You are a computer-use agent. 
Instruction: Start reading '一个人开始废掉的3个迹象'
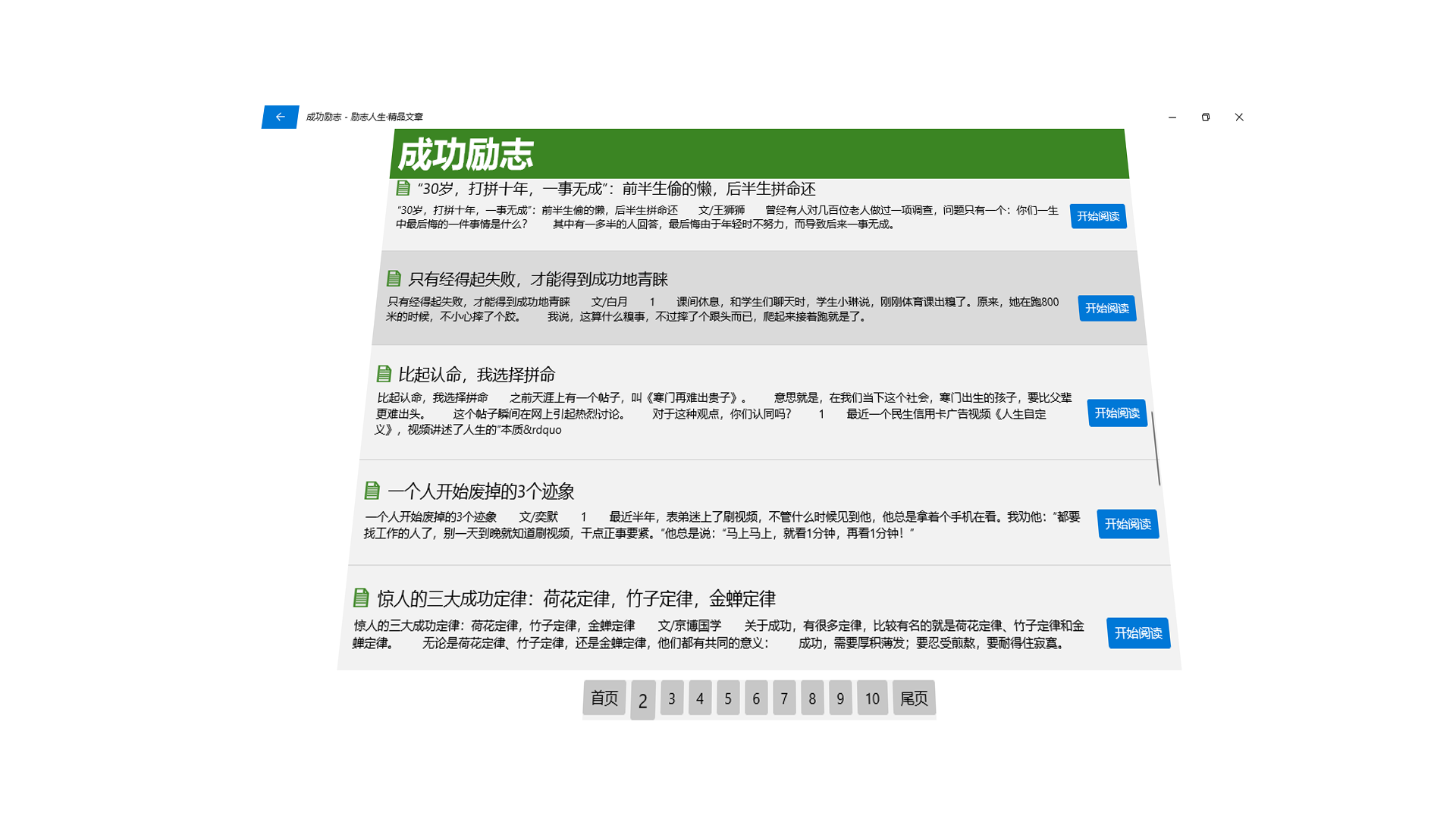[1127, 524]
